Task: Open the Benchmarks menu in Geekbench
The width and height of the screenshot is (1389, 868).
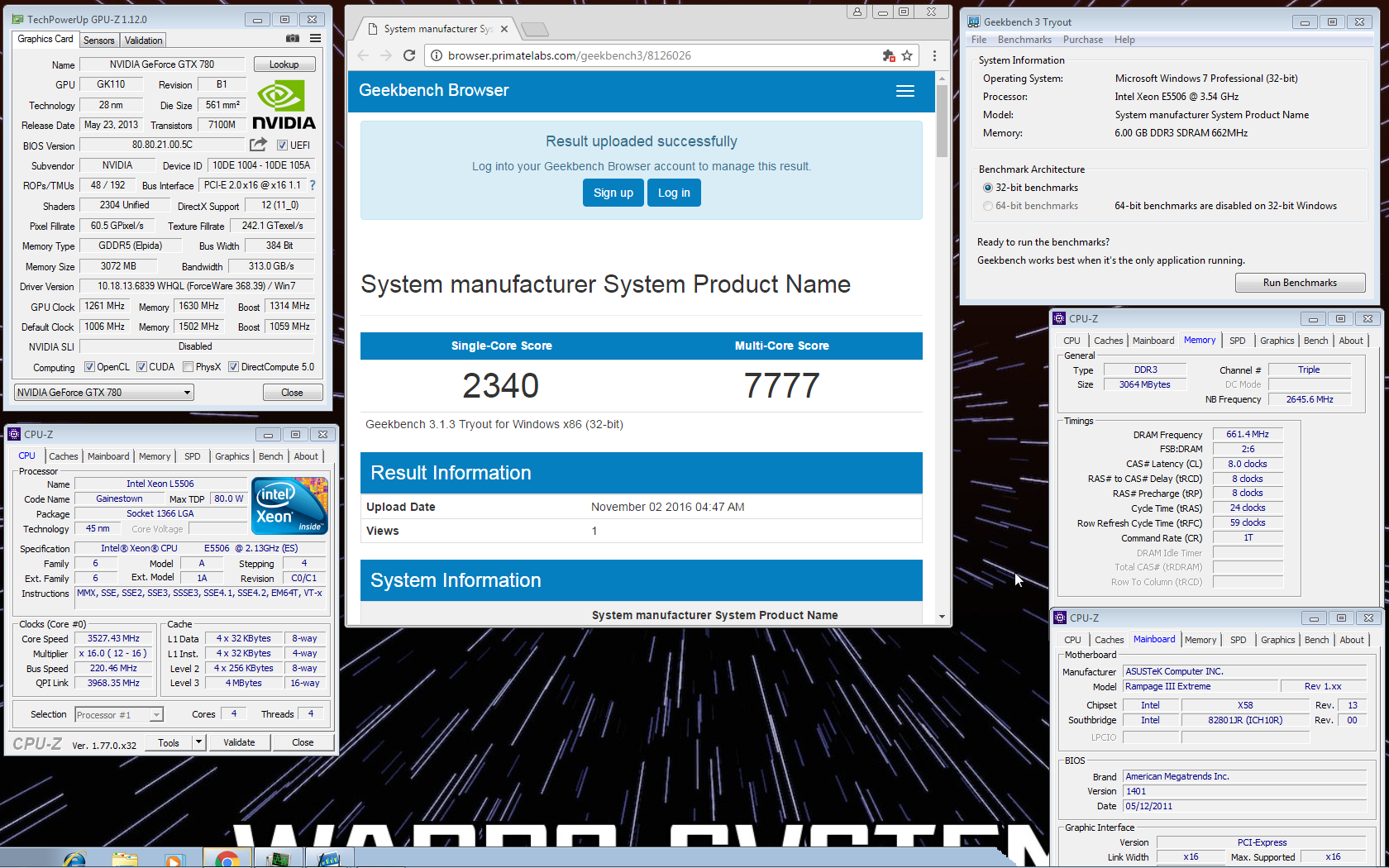Action: [x=1024, y=40]
